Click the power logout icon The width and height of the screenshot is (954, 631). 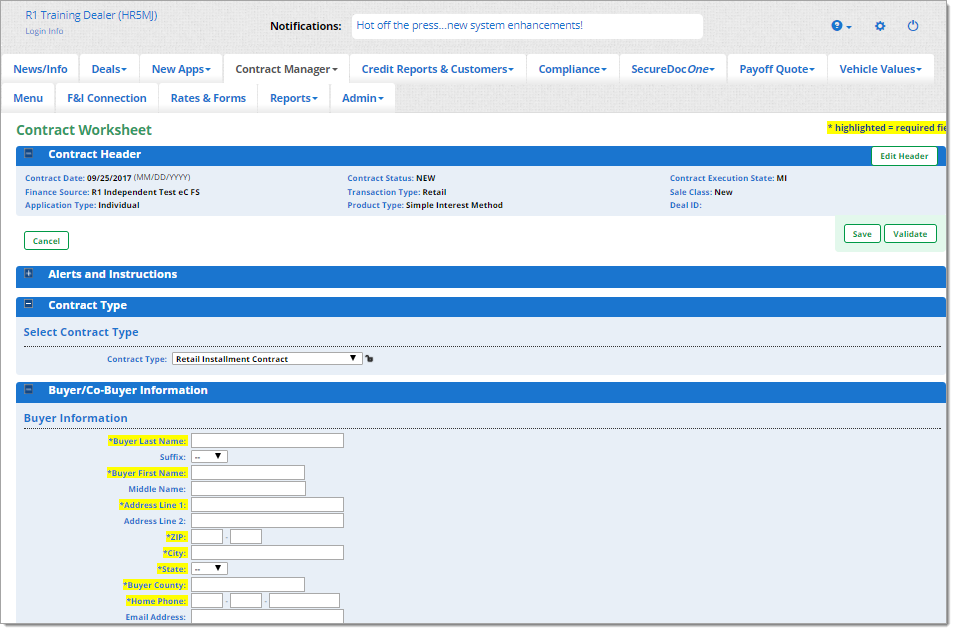pyautogui.click(x=913, y=26)
